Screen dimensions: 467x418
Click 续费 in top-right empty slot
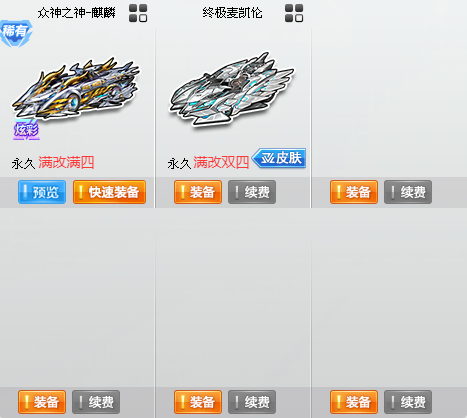[408, 192]
